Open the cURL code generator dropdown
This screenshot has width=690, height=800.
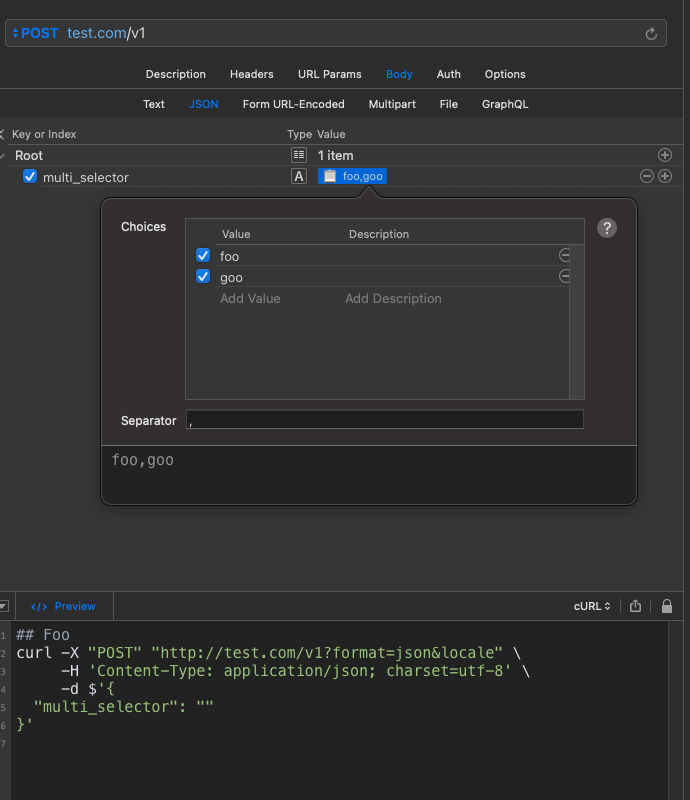[592, 606]
